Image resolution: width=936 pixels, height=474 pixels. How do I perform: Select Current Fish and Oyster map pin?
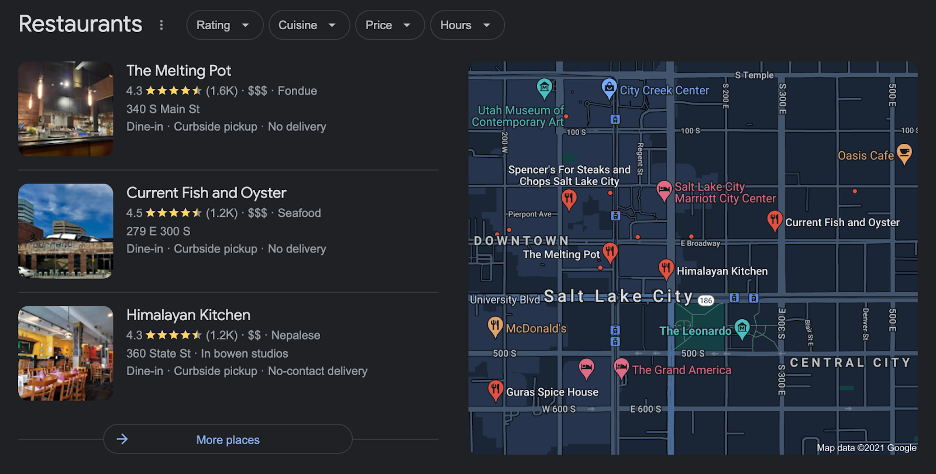pyautogui.click(x=774, y=221)
